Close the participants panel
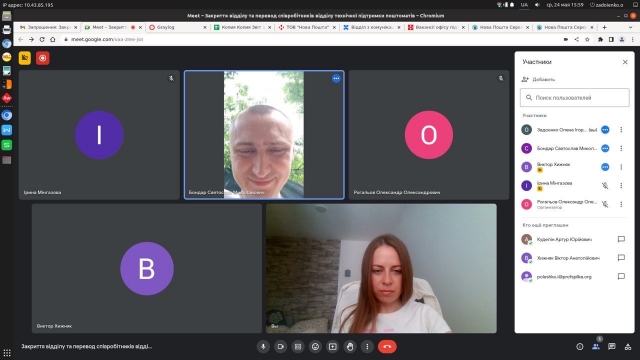Image resolution: width=640 pixels, height=360 pixels. click(x=625, y=62)
